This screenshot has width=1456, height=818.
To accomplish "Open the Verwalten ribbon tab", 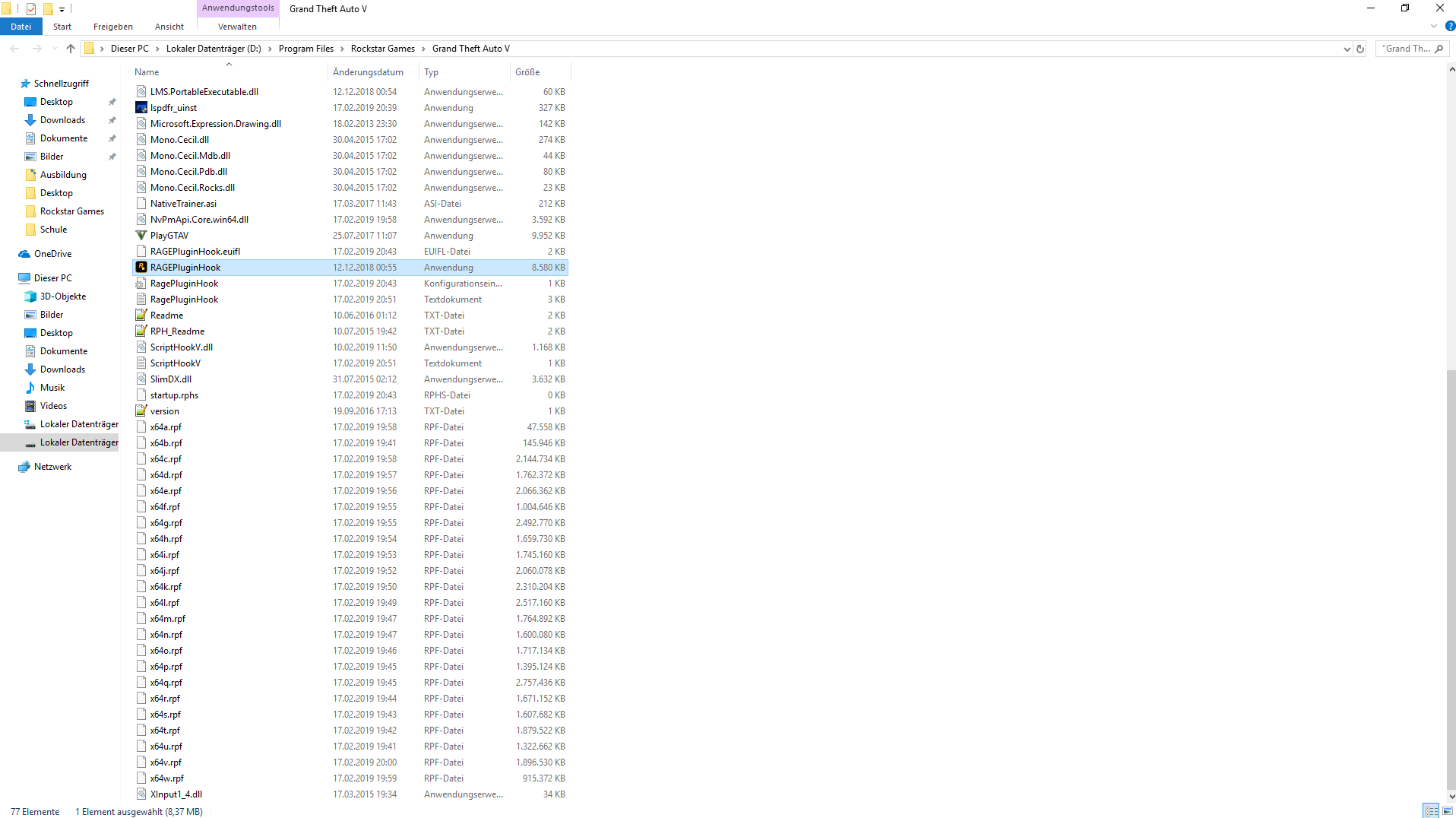I will tap(238, 27).
